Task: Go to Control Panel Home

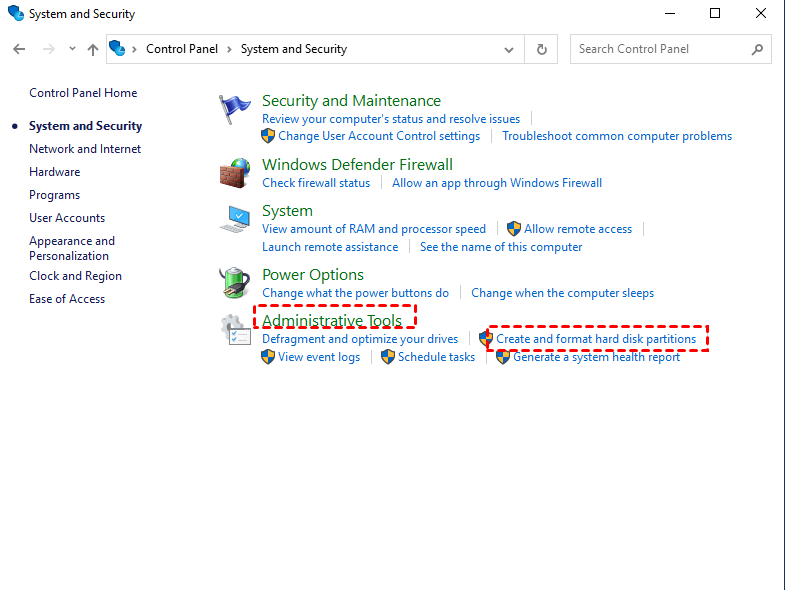Action: coord(83,93)
